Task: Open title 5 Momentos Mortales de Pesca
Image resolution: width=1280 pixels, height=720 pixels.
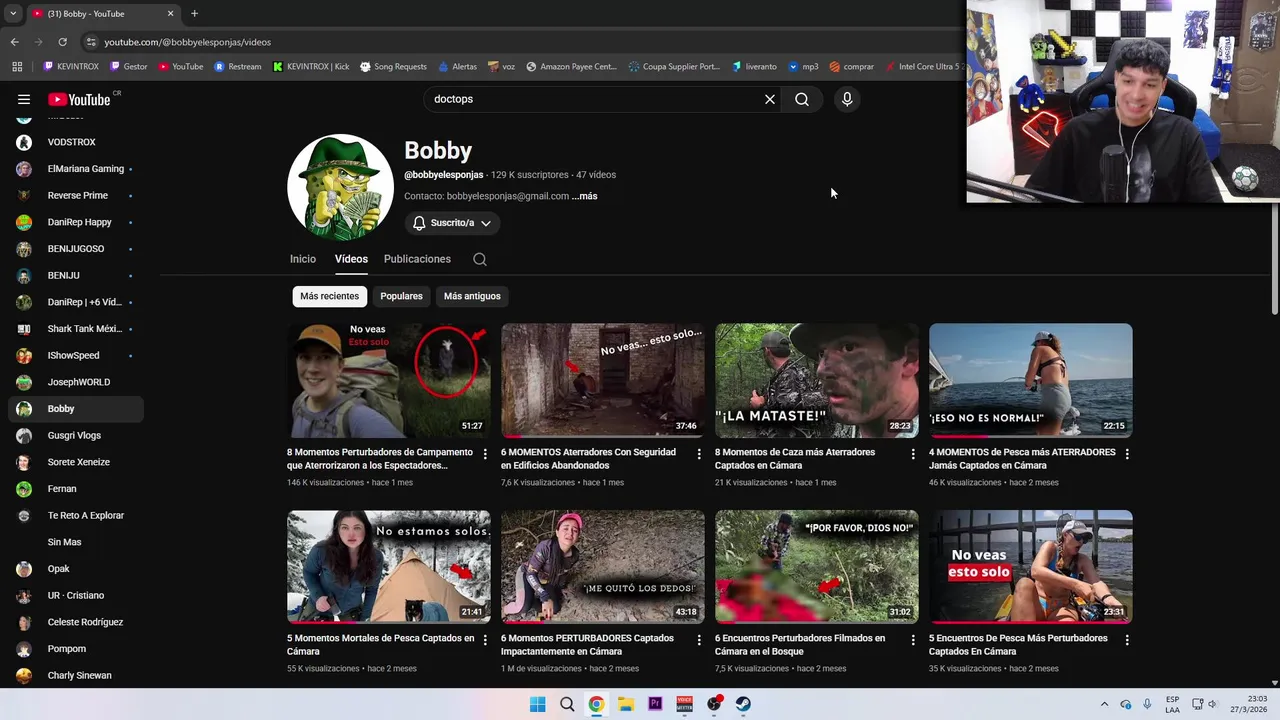Action: coord(380,644)
